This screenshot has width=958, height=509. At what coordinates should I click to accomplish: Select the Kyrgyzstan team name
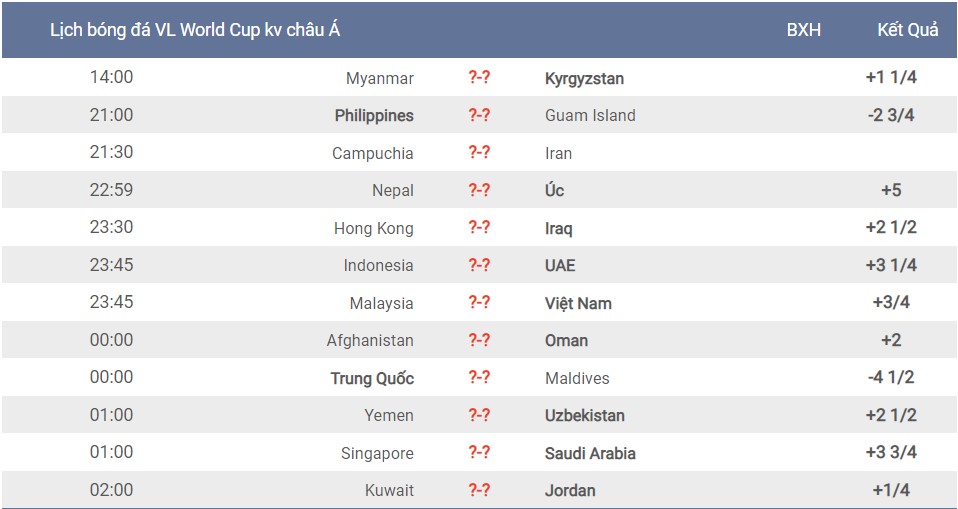coord(584,78)
